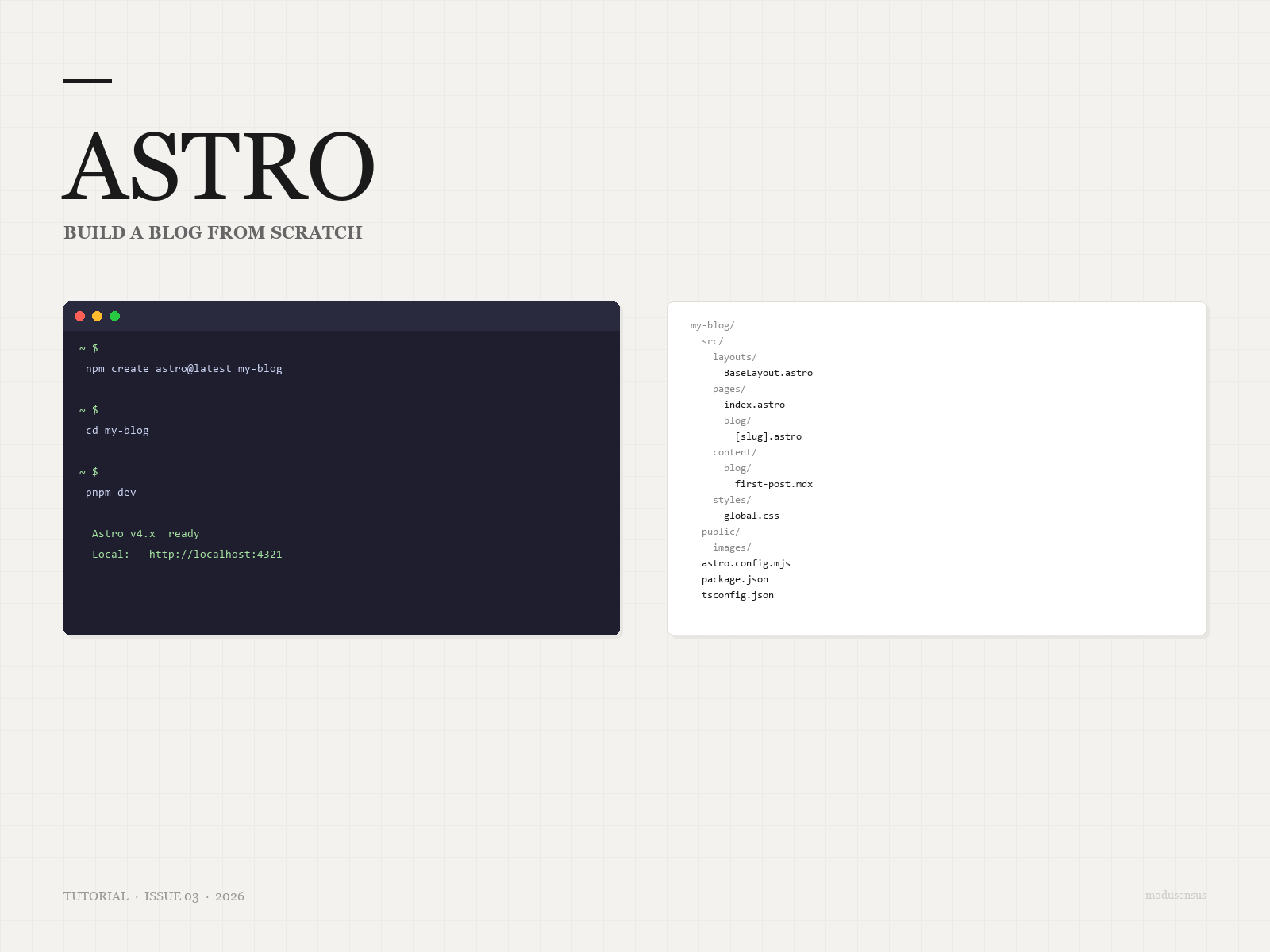Open [slug].astro file
Screen dimensions: 1270x952
click(768, 436)
